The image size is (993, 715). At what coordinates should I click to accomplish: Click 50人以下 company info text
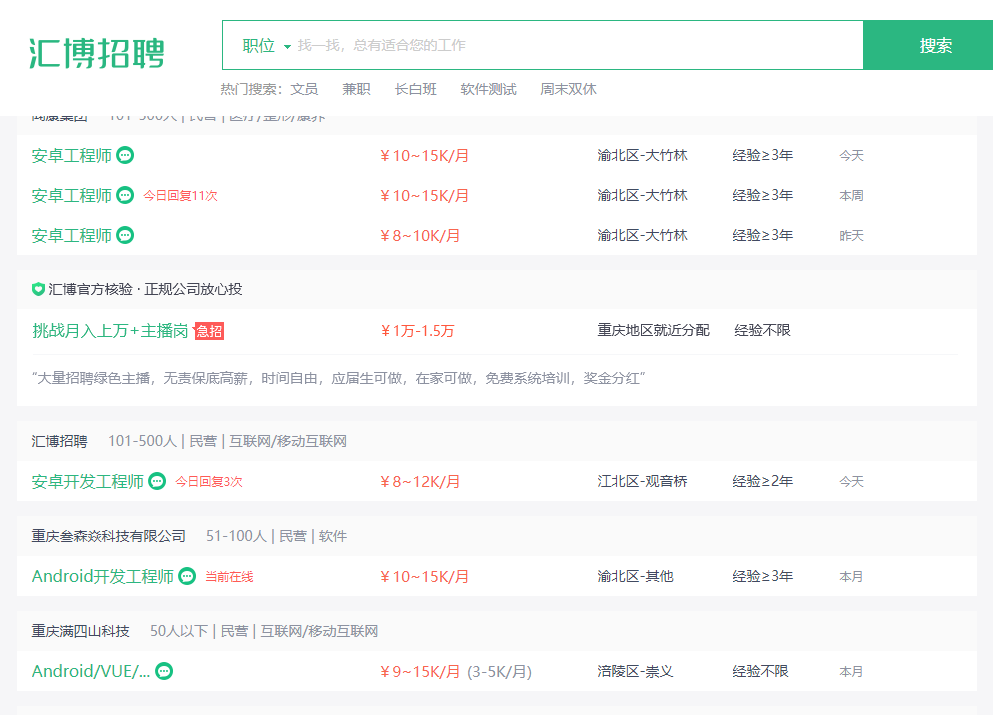point(179,631)
